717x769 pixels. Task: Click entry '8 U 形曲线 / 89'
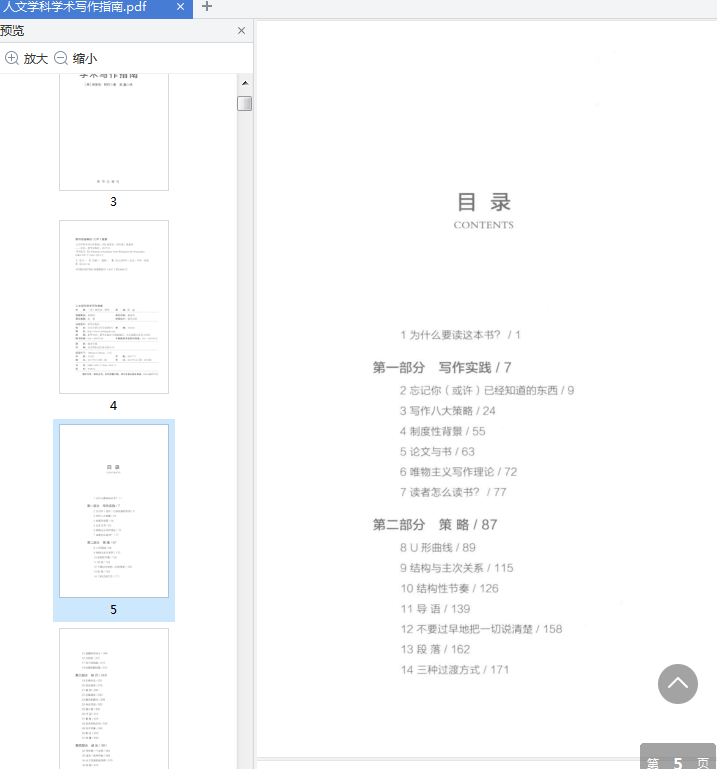coord(437,548)
